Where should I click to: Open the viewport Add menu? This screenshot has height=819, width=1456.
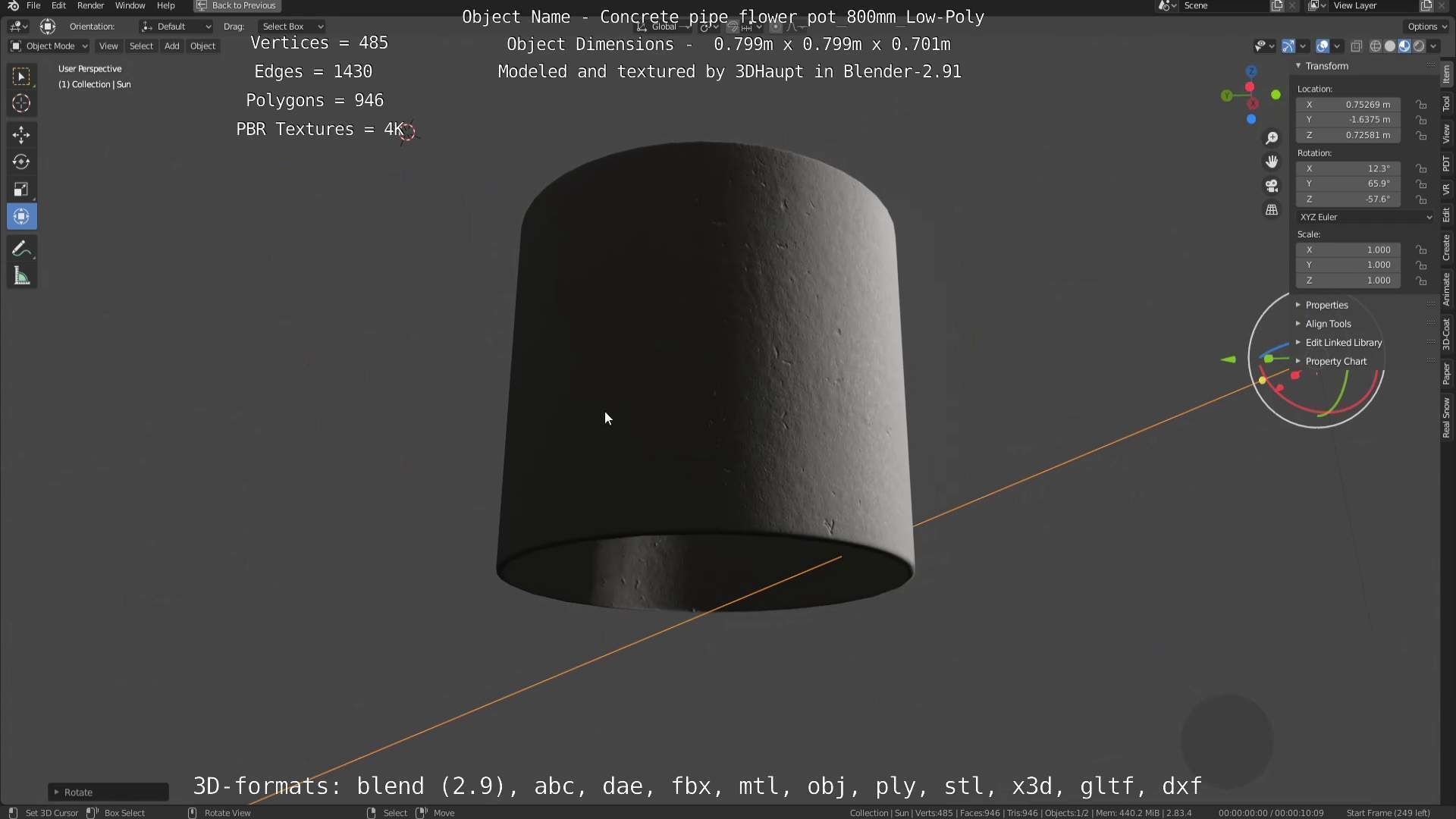click(172, 46)
